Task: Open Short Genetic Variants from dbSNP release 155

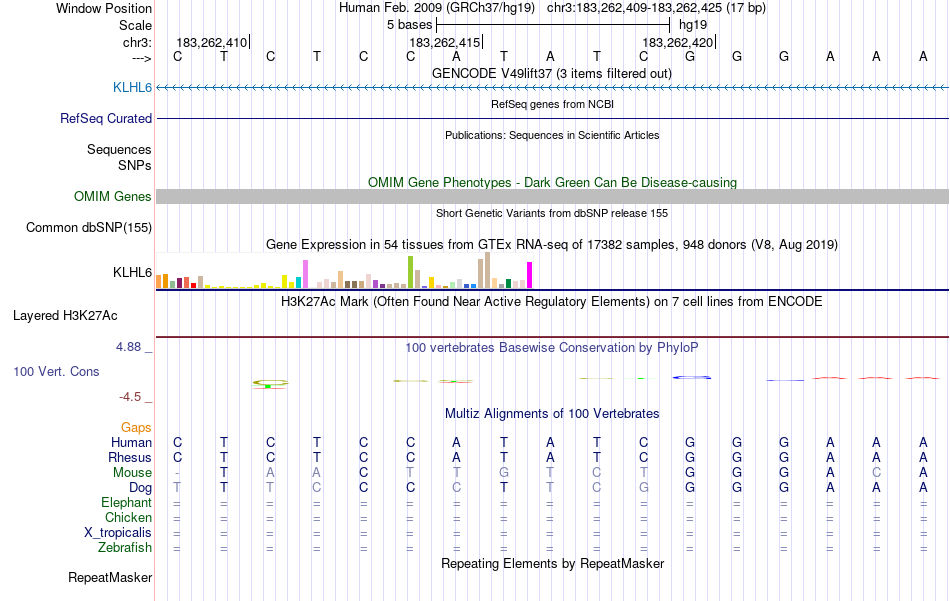Action: point(552,213)
